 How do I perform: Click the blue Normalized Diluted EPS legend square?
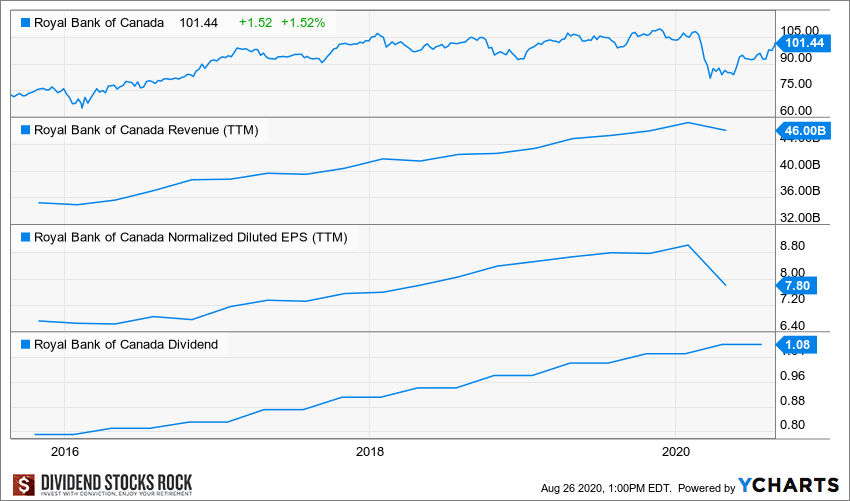(25, 237)
